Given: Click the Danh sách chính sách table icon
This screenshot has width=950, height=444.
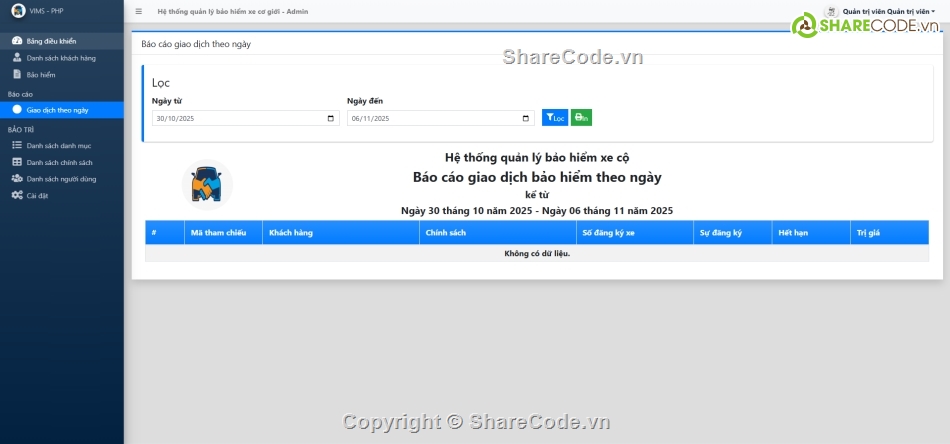Looking at the screenshot, I should click(17, 162).
